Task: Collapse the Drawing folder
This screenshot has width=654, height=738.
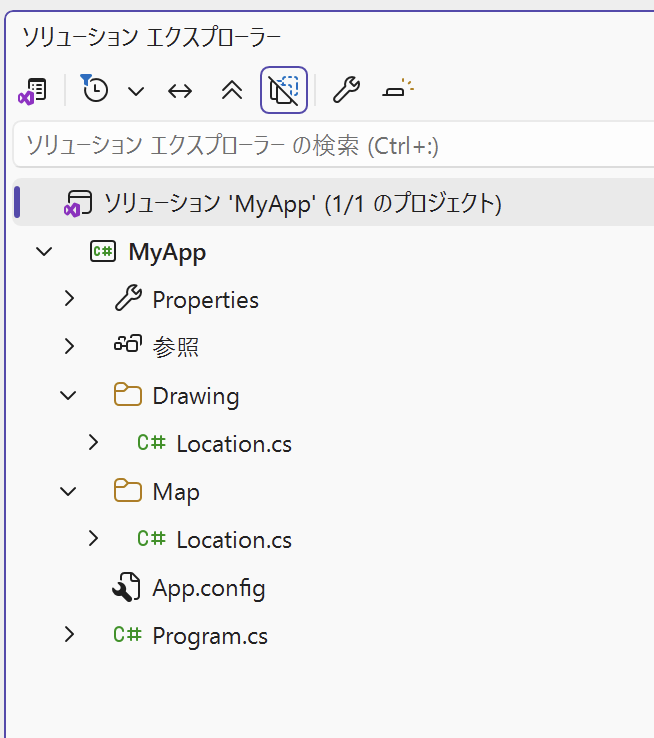Action: (x=68, y=395)
